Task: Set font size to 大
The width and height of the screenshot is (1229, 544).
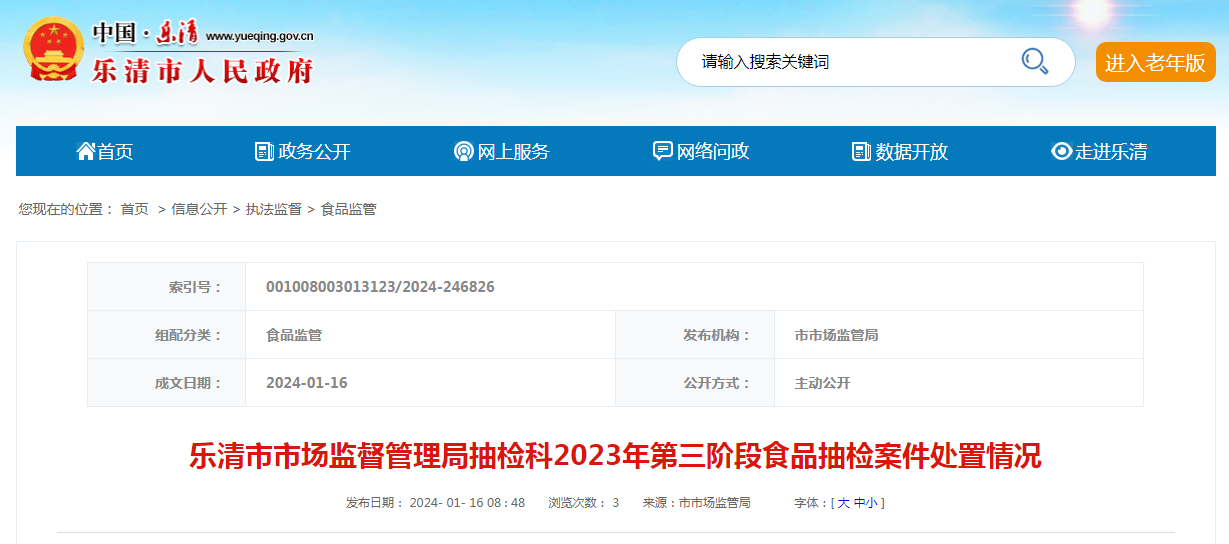Action: 843,503
